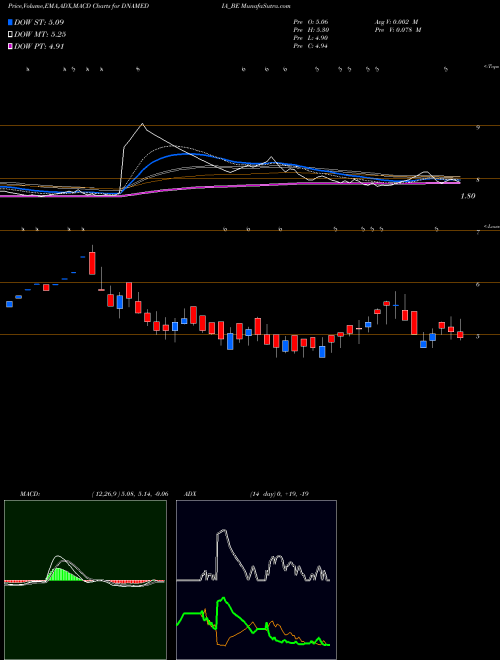Screen dimensions: 500x660
Task: Click the '(12,26,9) 5.08, 5.14, -0.06' MACD values
Action: [130, 494]
